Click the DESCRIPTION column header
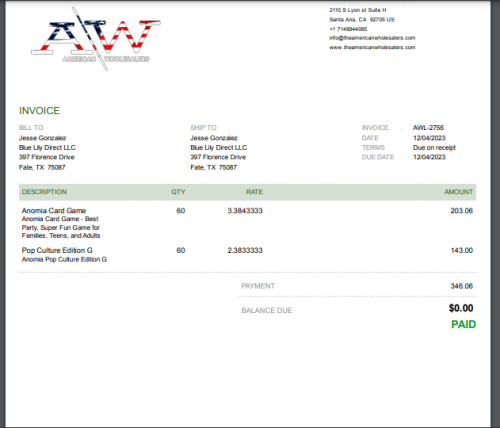 pyautogui.click(x=44, y=192)
